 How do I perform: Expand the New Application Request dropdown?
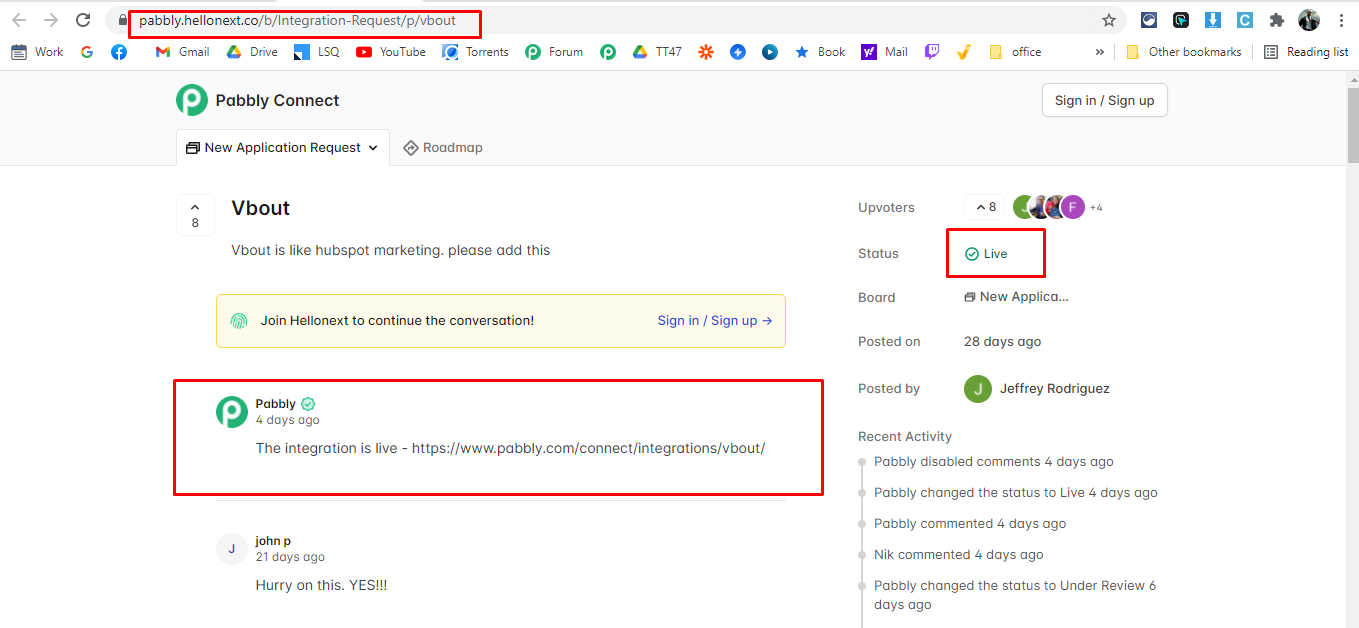tap(283, 147)
